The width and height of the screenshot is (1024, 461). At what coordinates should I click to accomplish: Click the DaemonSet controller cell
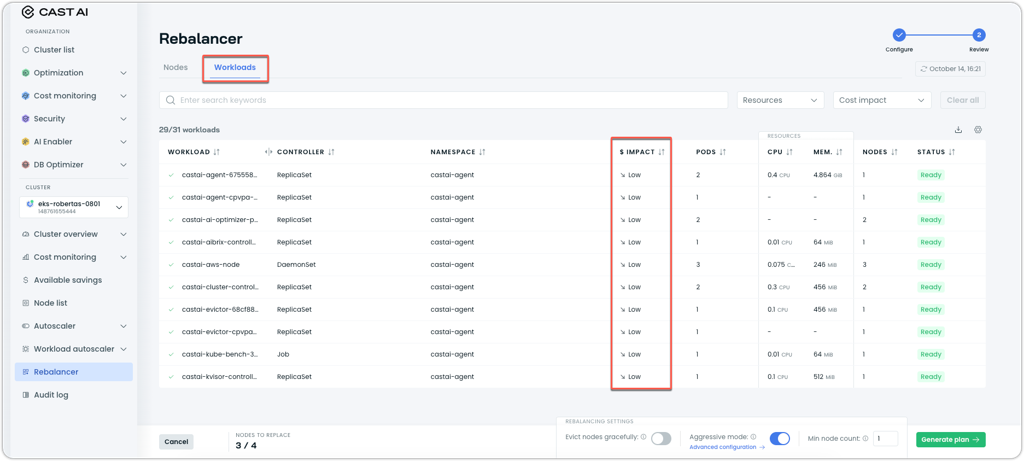(x=294, y=264)
